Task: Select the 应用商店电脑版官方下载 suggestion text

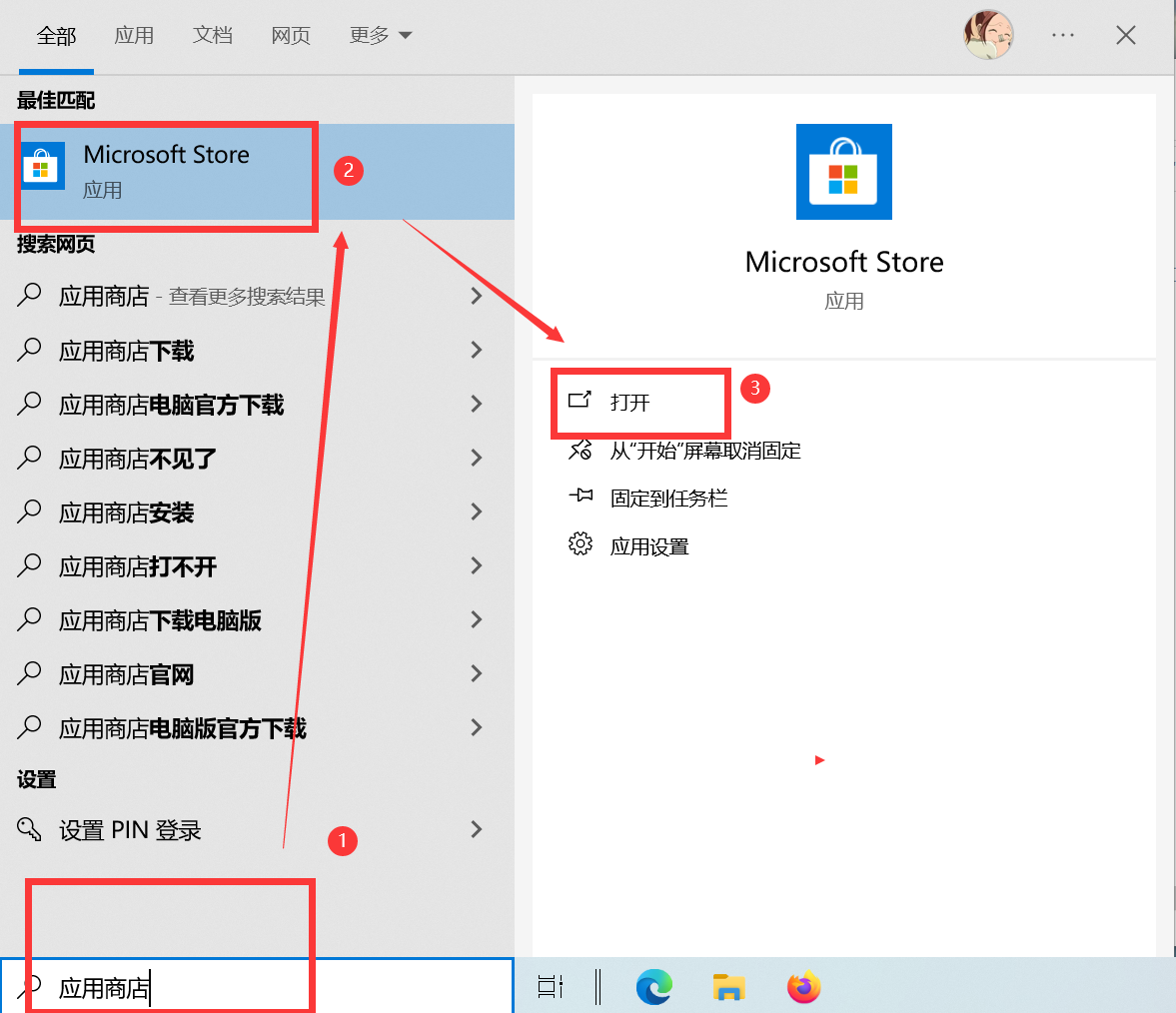Action: point(183,729)
